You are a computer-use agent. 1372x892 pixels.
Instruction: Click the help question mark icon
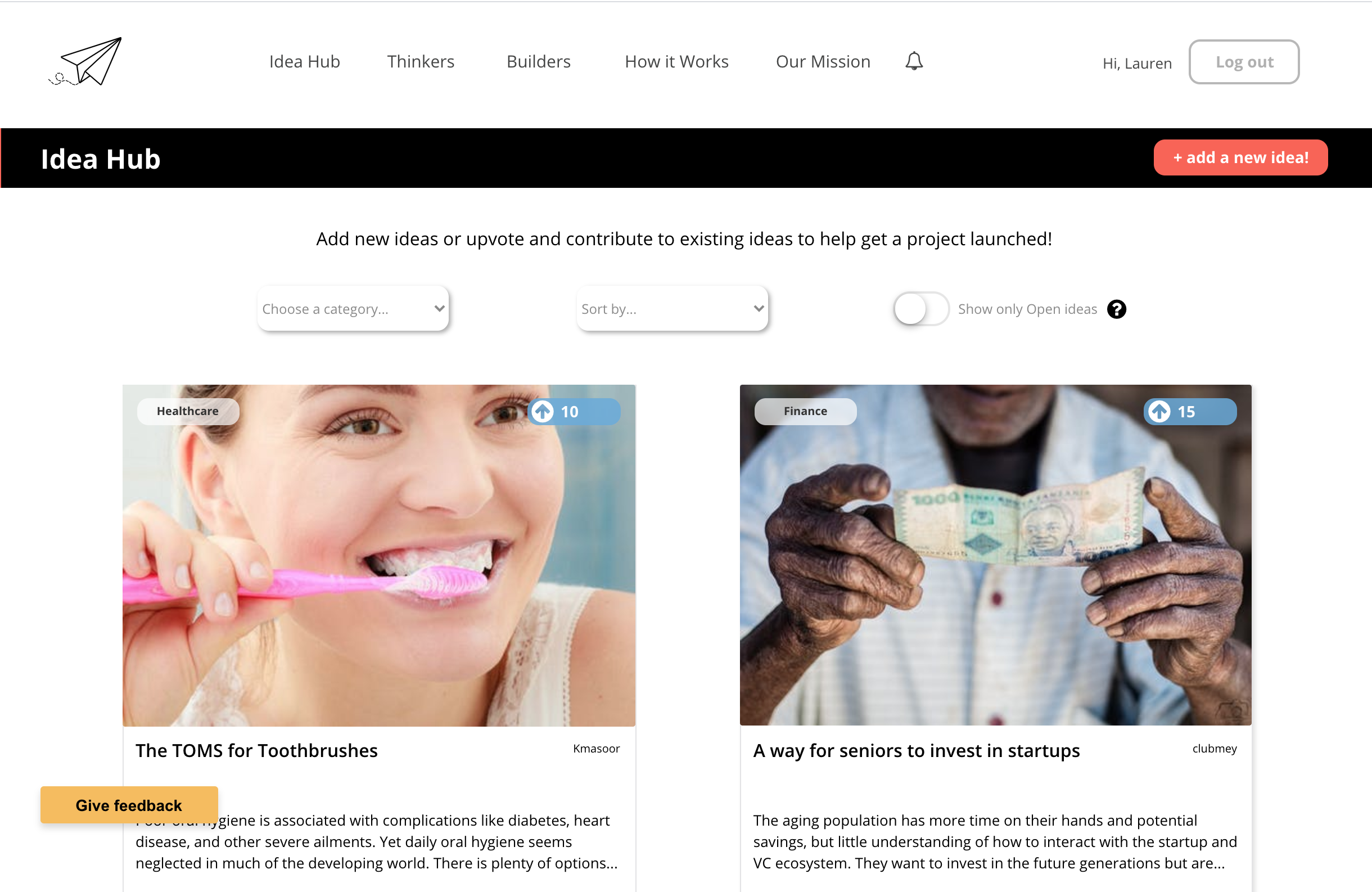(1117, 309)
